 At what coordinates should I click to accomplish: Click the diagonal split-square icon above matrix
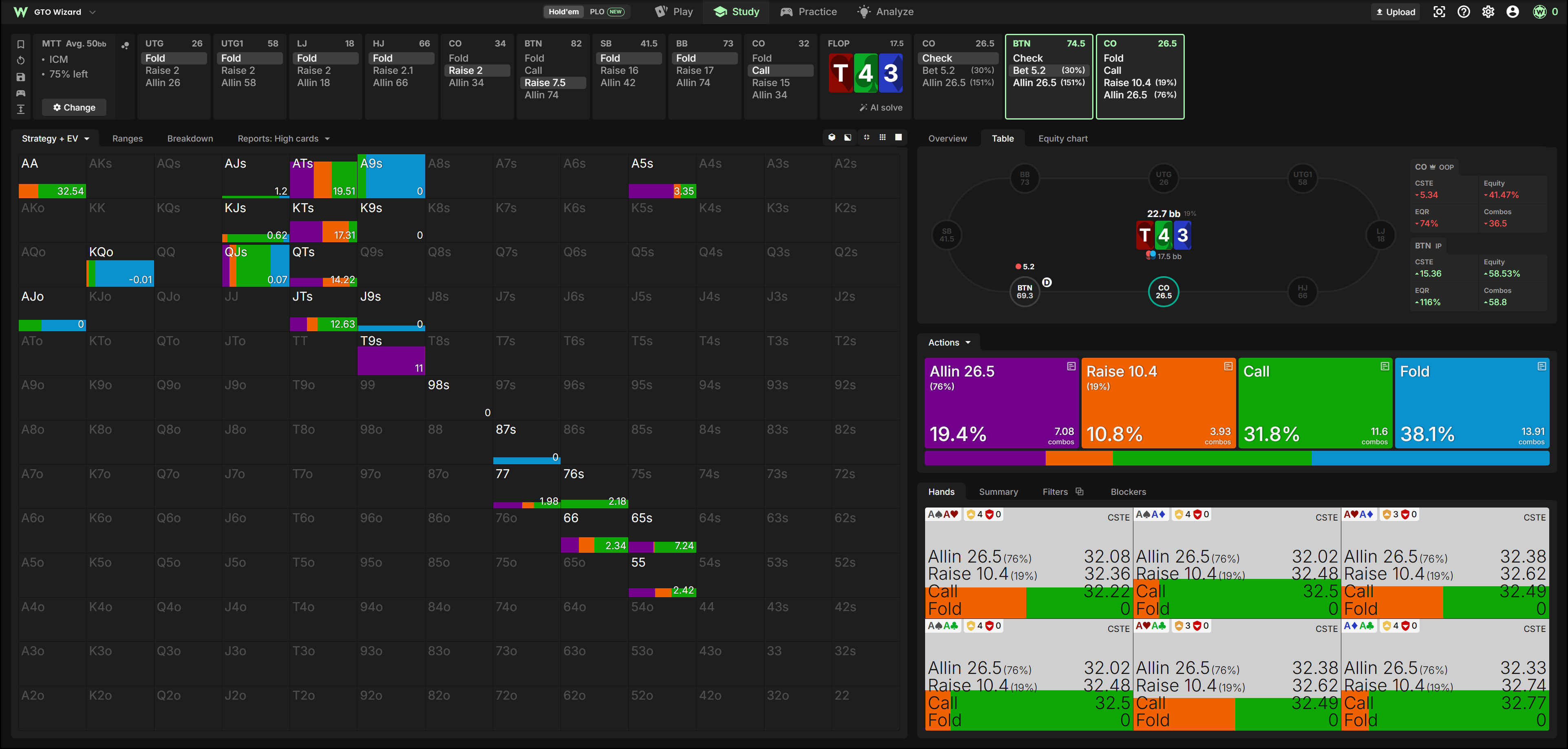coord(848,137)
